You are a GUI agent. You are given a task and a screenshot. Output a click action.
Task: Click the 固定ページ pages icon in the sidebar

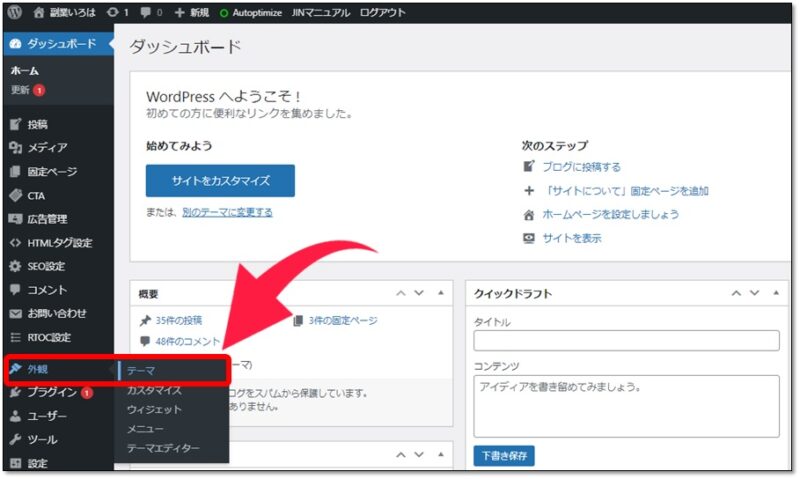tap(15, 171)
